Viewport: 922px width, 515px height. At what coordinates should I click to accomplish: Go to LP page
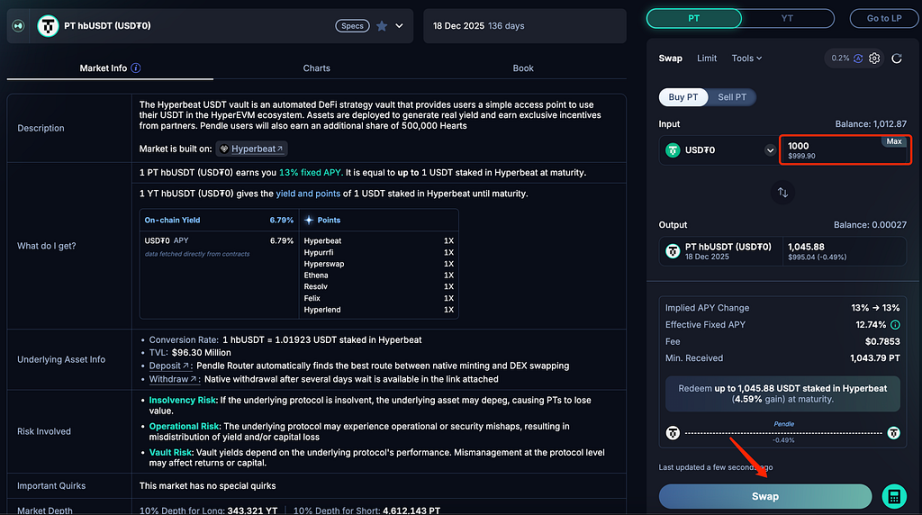point(884,18)
